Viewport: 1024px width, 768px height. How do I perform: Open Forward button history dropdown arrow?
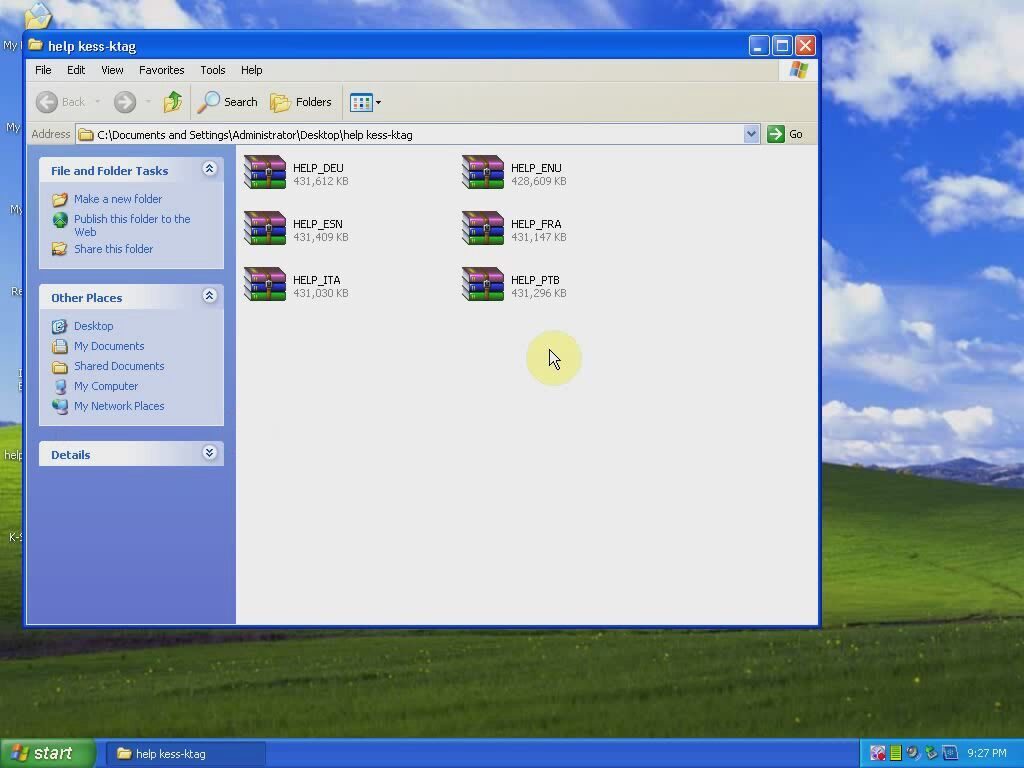(x=148, y=102)
